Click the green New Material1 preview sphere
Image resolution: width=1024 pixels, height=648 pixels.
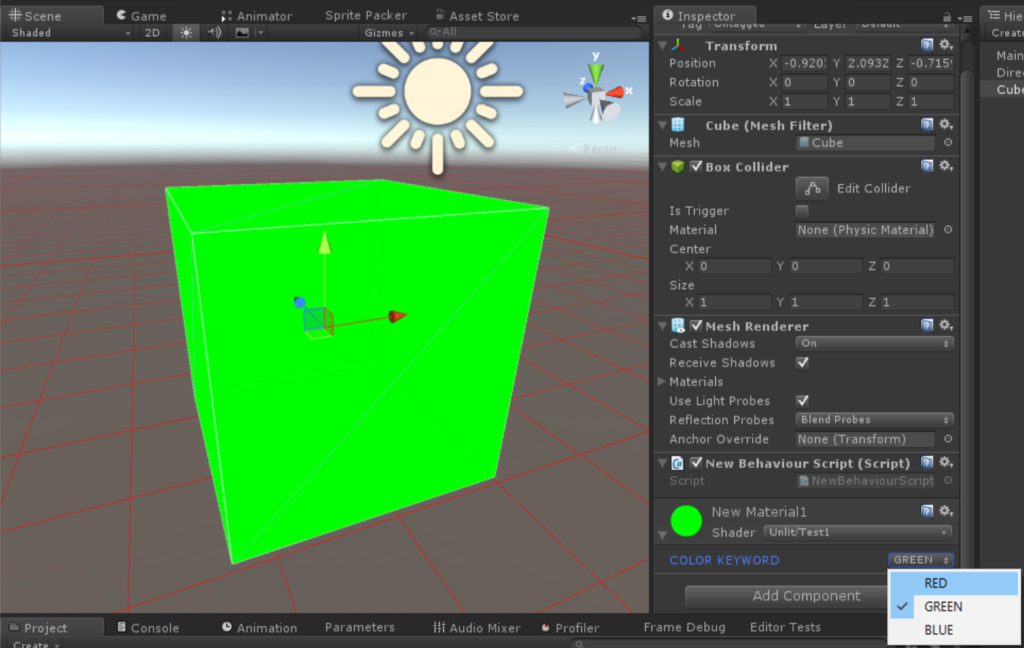pyautogui.click(x=686, y=521)
